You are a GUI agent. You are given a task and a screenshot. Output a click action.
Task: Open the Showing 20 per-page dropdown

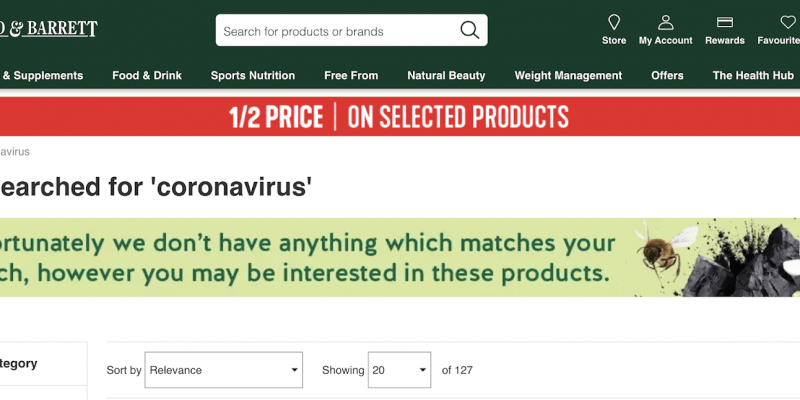[399, 370]
